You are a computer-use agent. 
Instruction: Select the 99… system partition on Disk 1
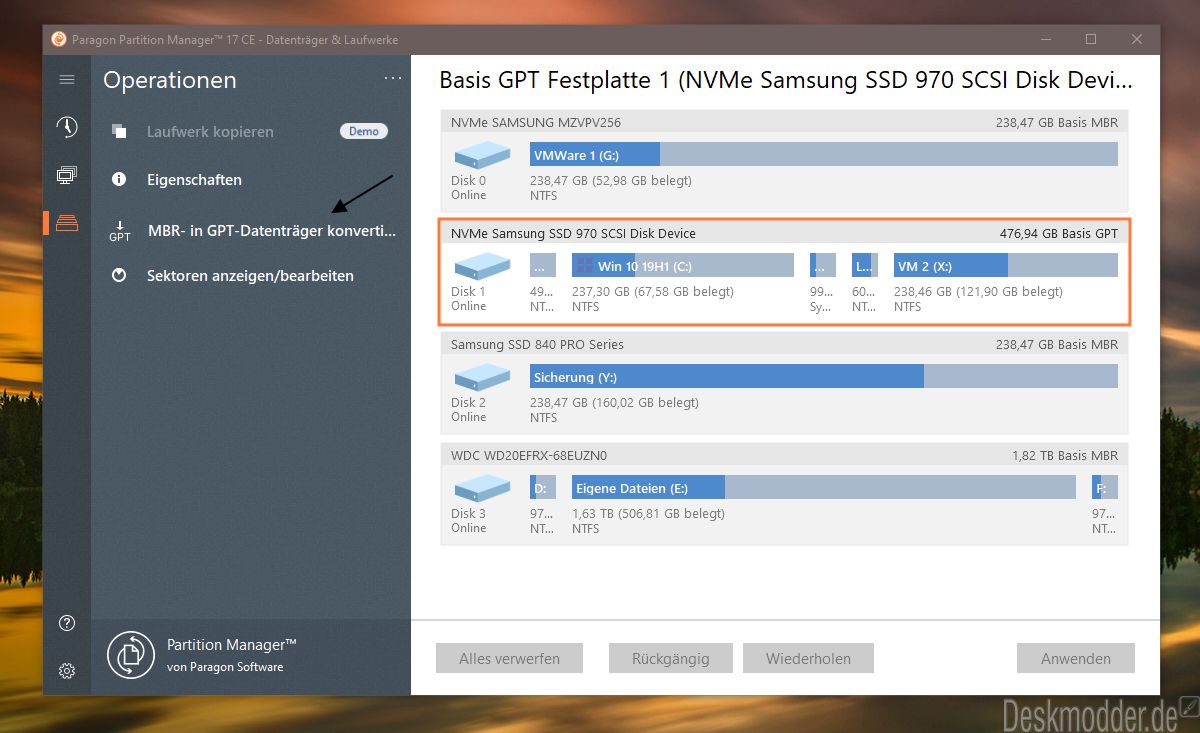click(x=823, y=266)
